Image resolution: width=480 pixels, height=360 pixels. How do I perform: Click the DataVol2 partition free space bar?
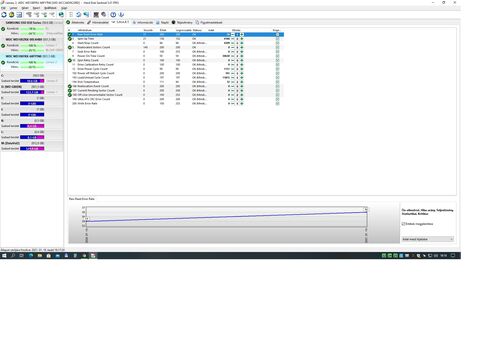[32, 149]
